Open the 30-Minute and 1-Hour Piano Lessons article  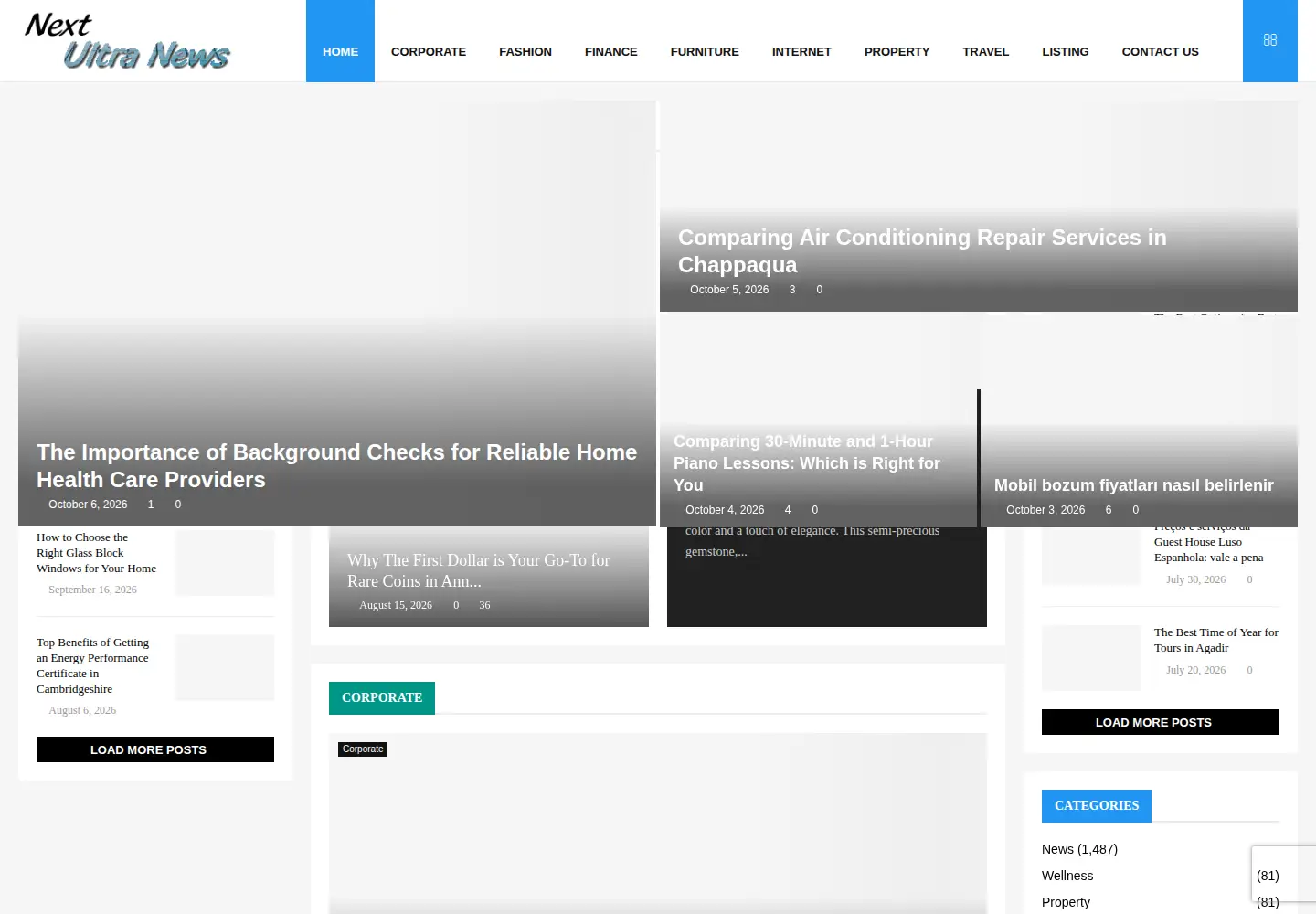[807, 463]
